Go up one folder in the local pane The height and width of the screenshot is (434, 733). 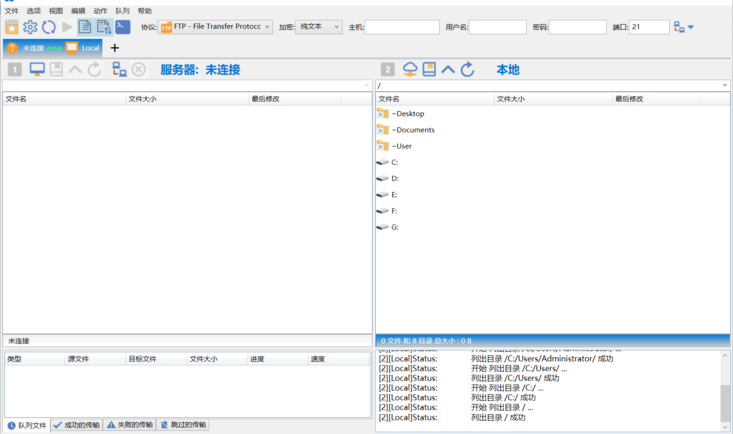point(448,70)
